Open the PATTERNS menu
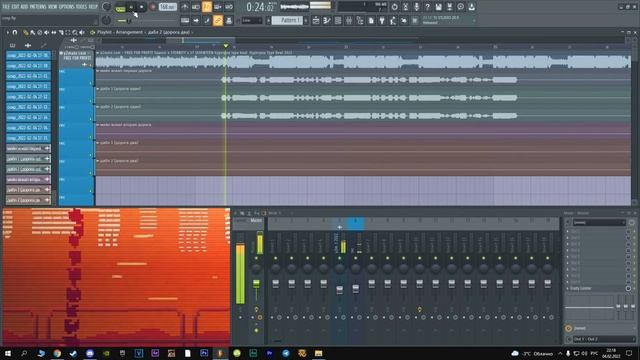Viewport: 640px width, 360px height. coord(38,7)
